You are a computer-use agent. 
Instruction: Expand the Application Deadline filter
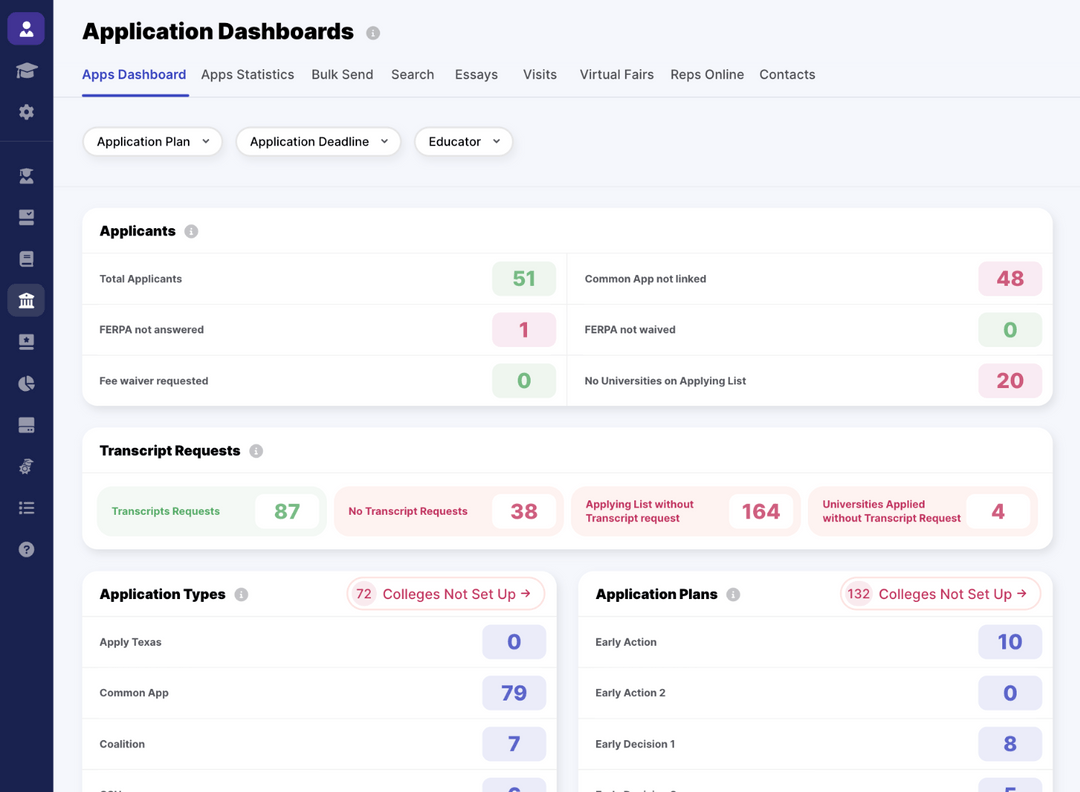(317, 141)
